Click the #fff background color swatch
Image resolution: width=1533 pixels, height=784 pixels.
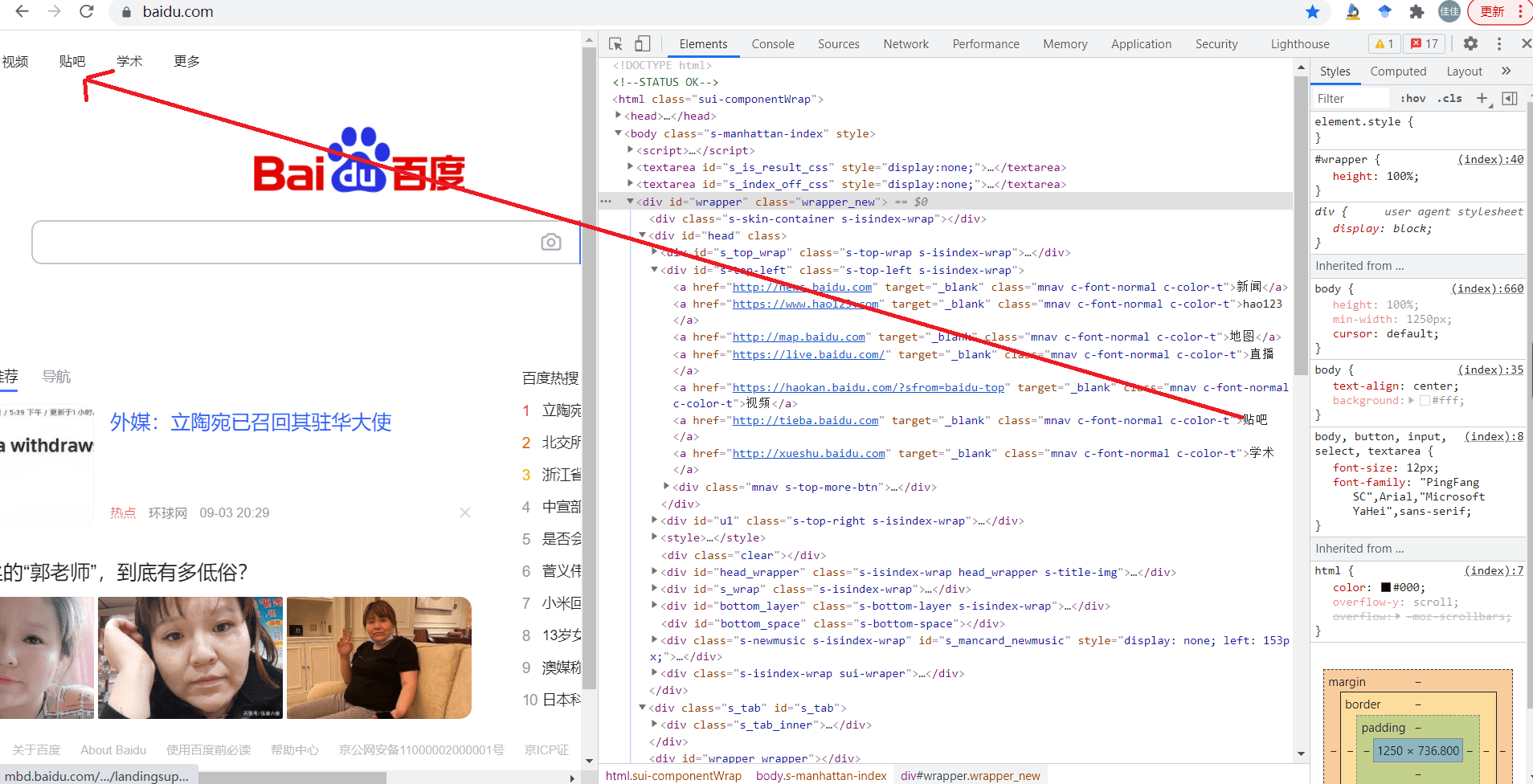tap(1425, 400)
